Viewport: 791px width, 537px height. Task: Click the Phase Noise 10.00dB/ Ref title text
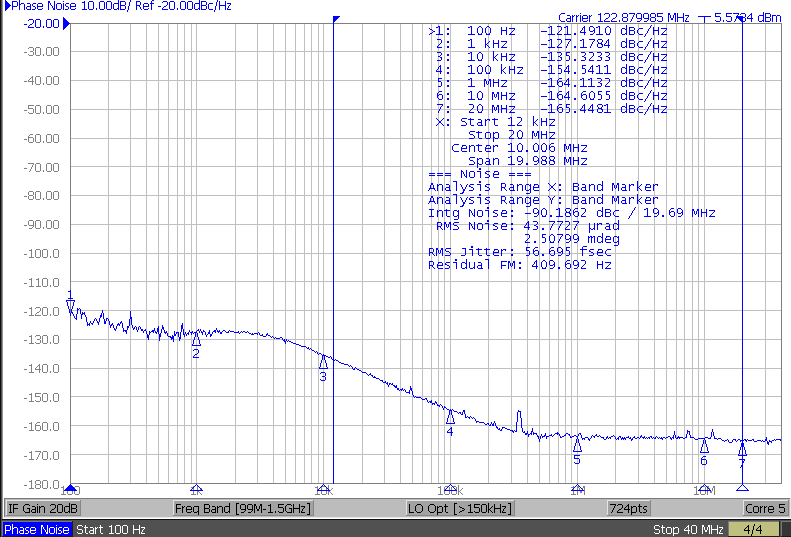click(x=121, y=6)
